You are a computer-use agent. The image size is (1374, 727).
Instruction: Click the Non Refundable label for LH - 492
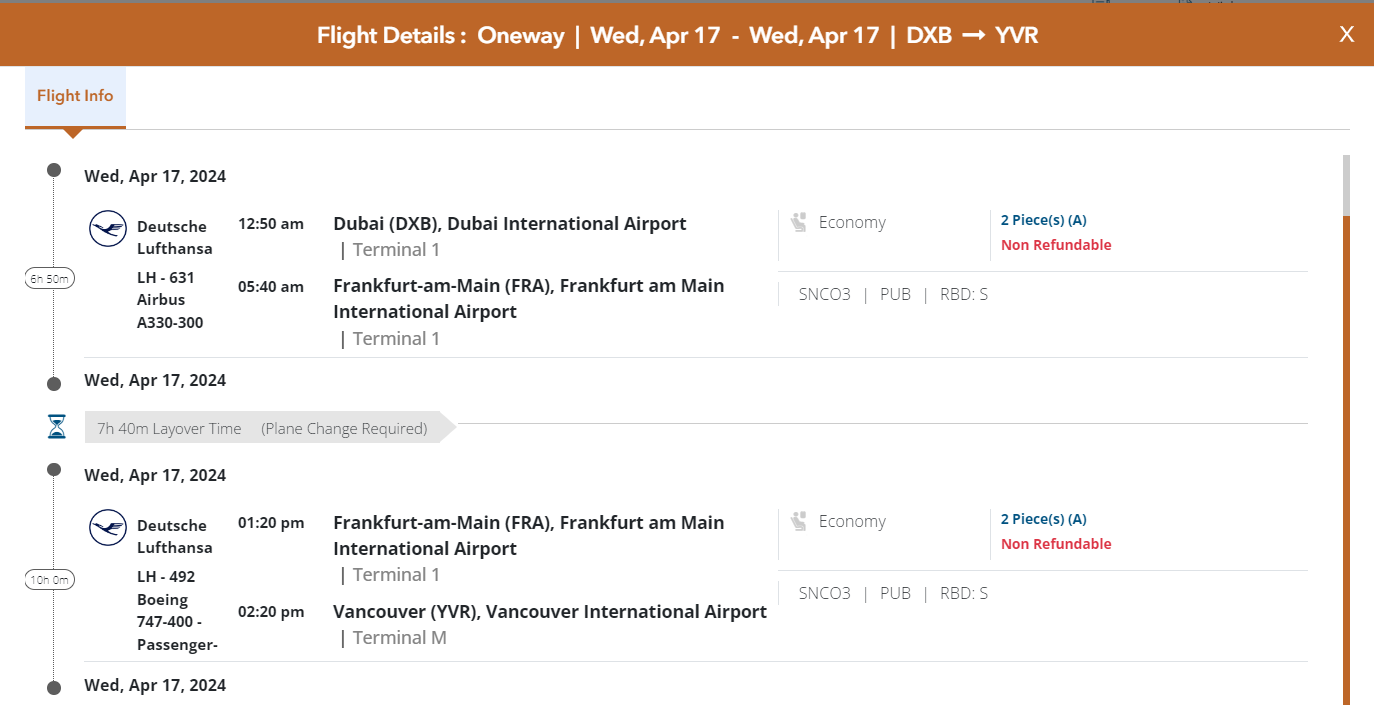click(1056, 544)
